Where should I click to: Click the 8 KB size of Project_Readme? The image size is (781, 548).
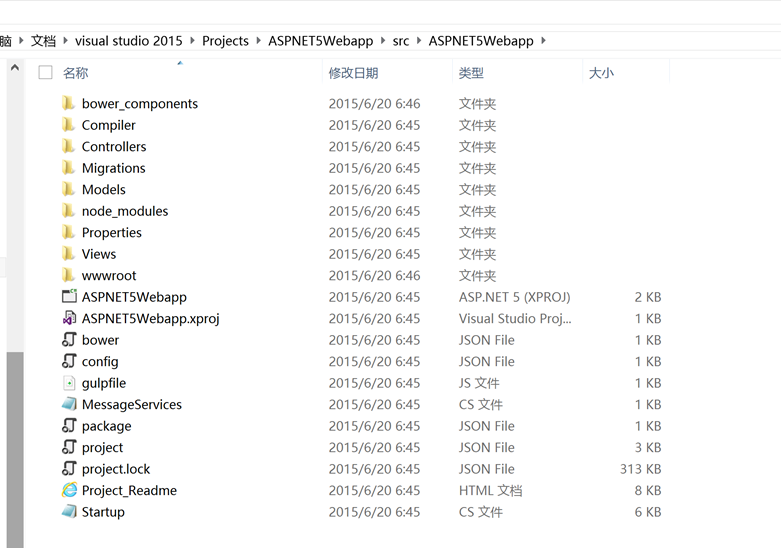648,490
